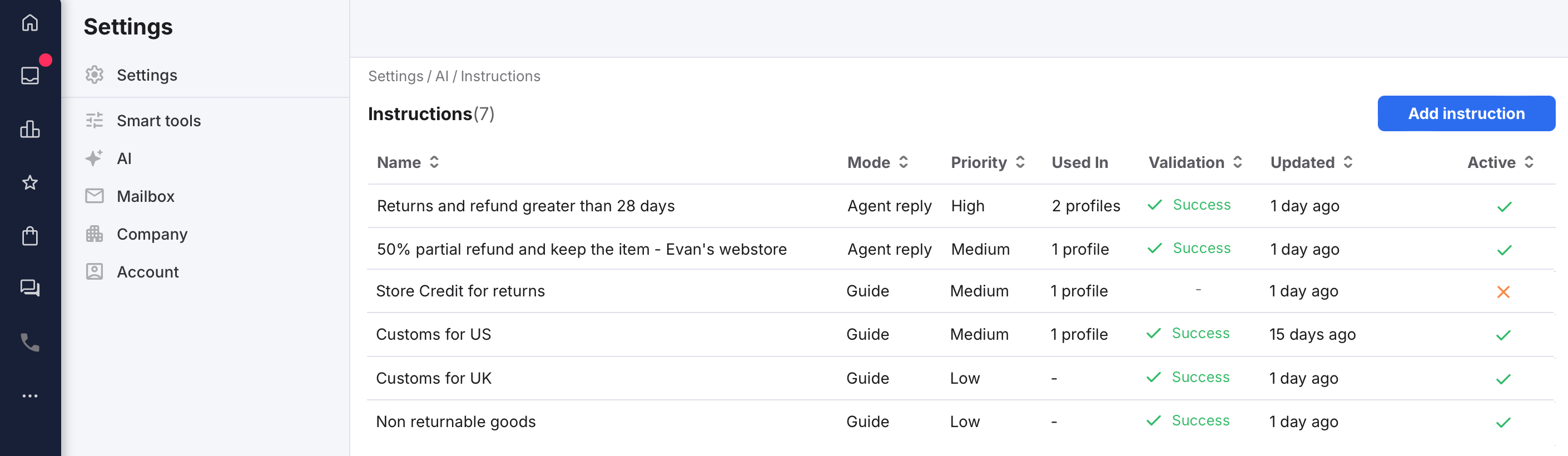Screen dimensions: 1568x456
Task: Go to AI in breadcrumb path
Action: [x=441, y=76]
